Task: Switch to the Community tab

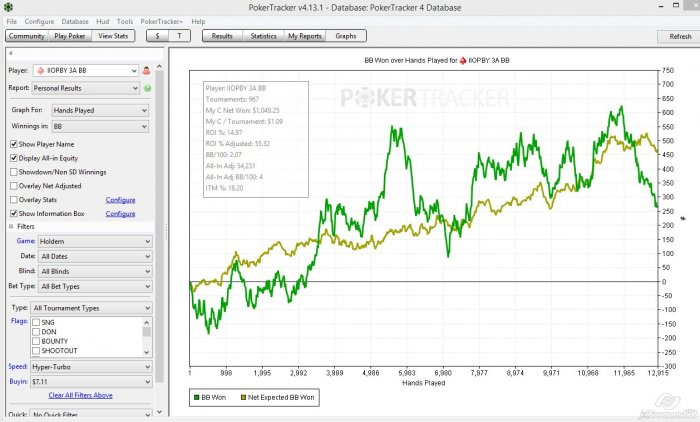Action: [27, 36]
